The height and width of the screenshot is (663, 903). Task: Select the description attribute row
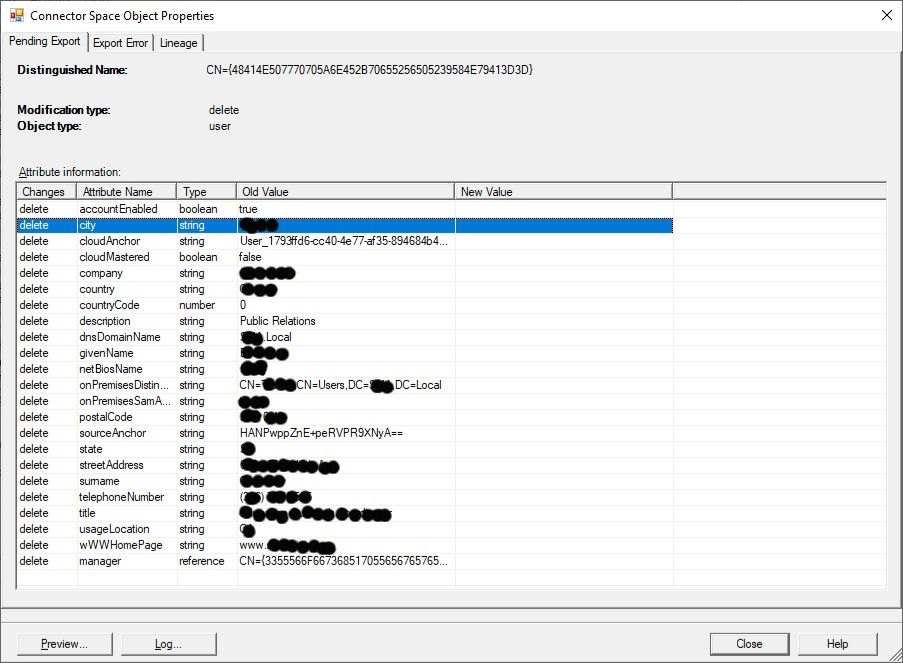click(345, 321)
